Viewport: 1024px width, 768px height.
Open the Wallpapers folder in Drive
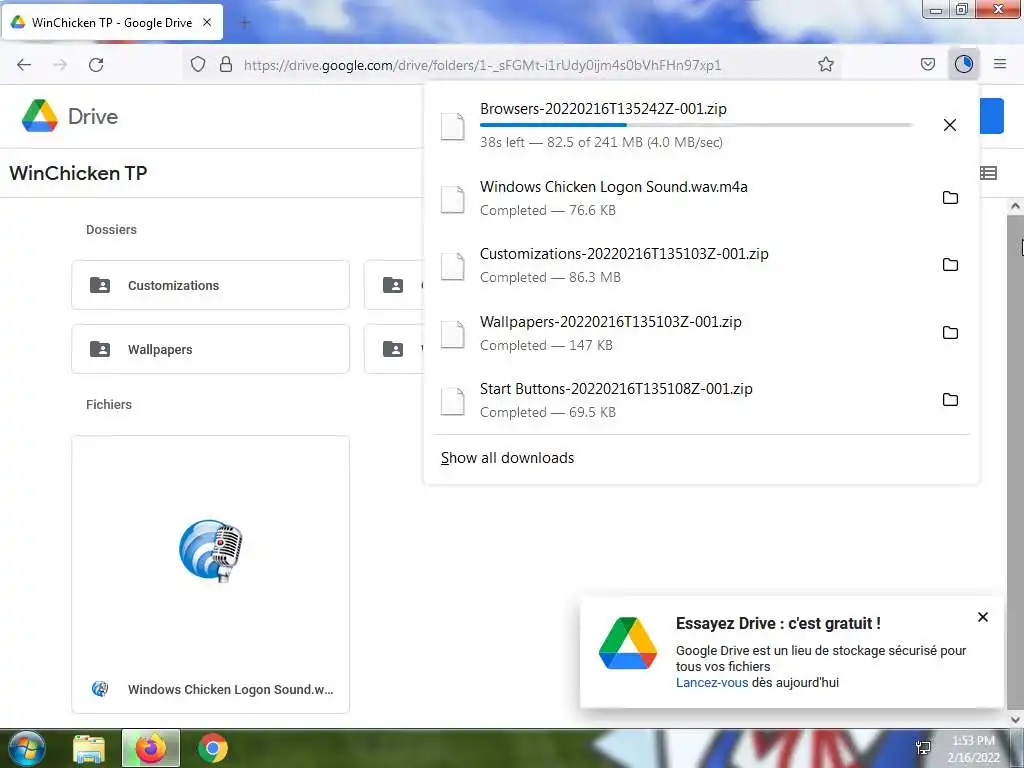click(x=210, y=349)
